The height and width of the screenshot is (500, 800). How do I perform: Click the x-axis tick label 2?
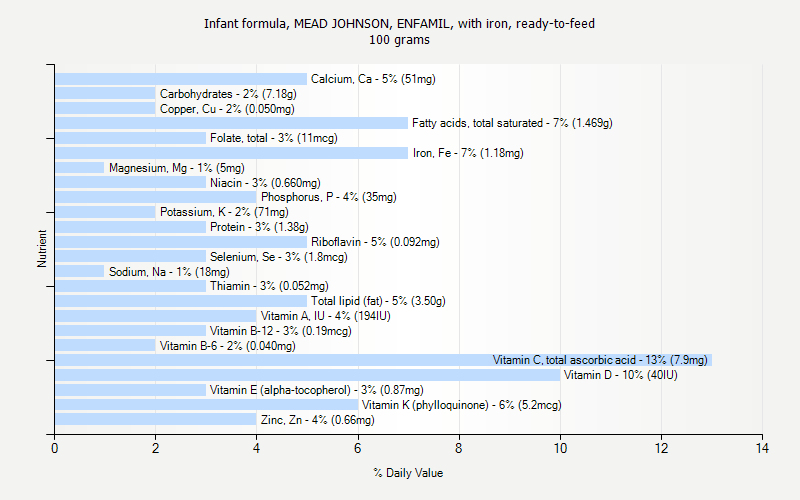[156, 448]
